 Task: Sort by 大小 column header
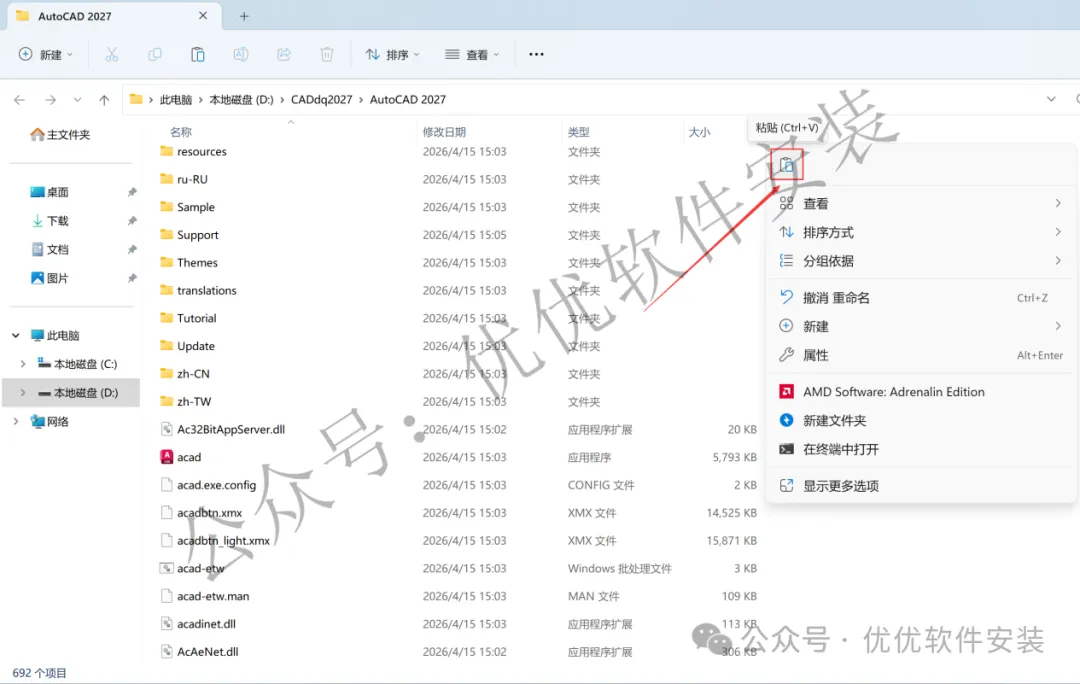coord(699,132)
